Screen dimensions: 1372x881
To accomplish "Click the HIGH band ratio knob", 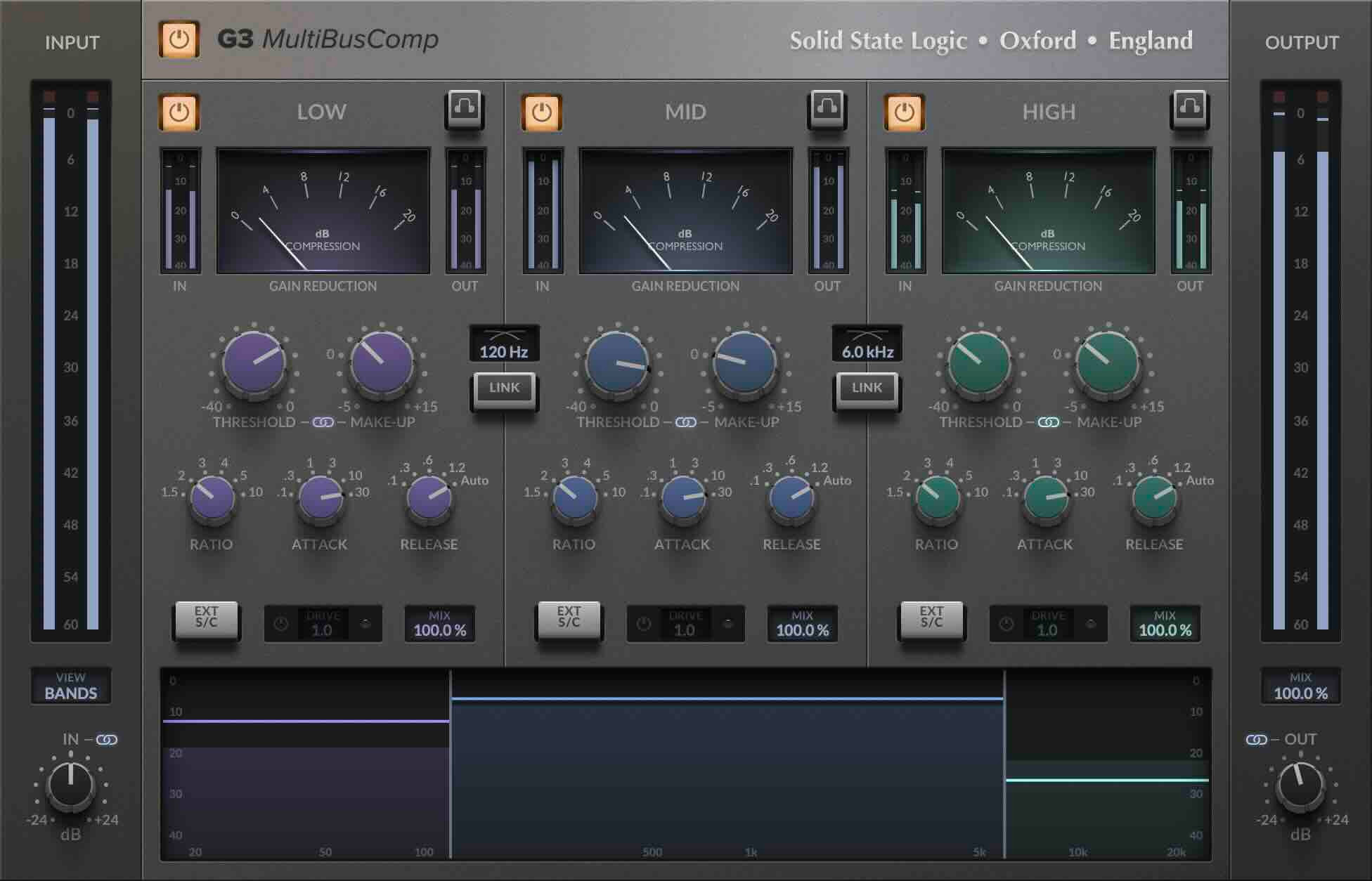I will (x=938, y=498).
